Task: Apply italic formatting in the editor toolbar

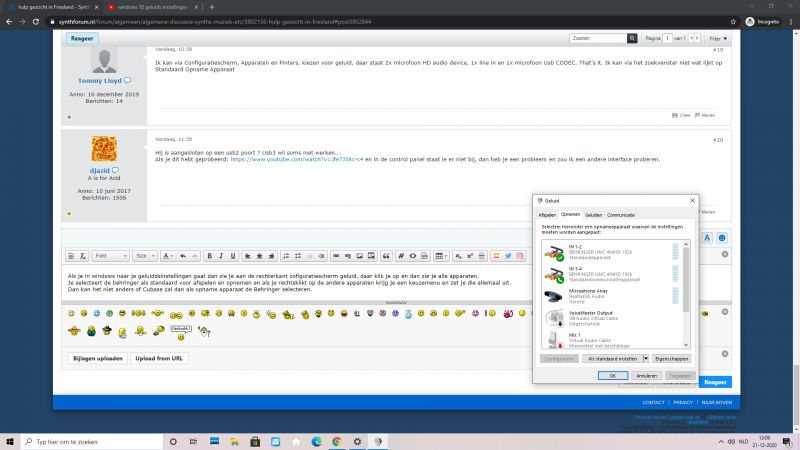Action: coord(221,256)
